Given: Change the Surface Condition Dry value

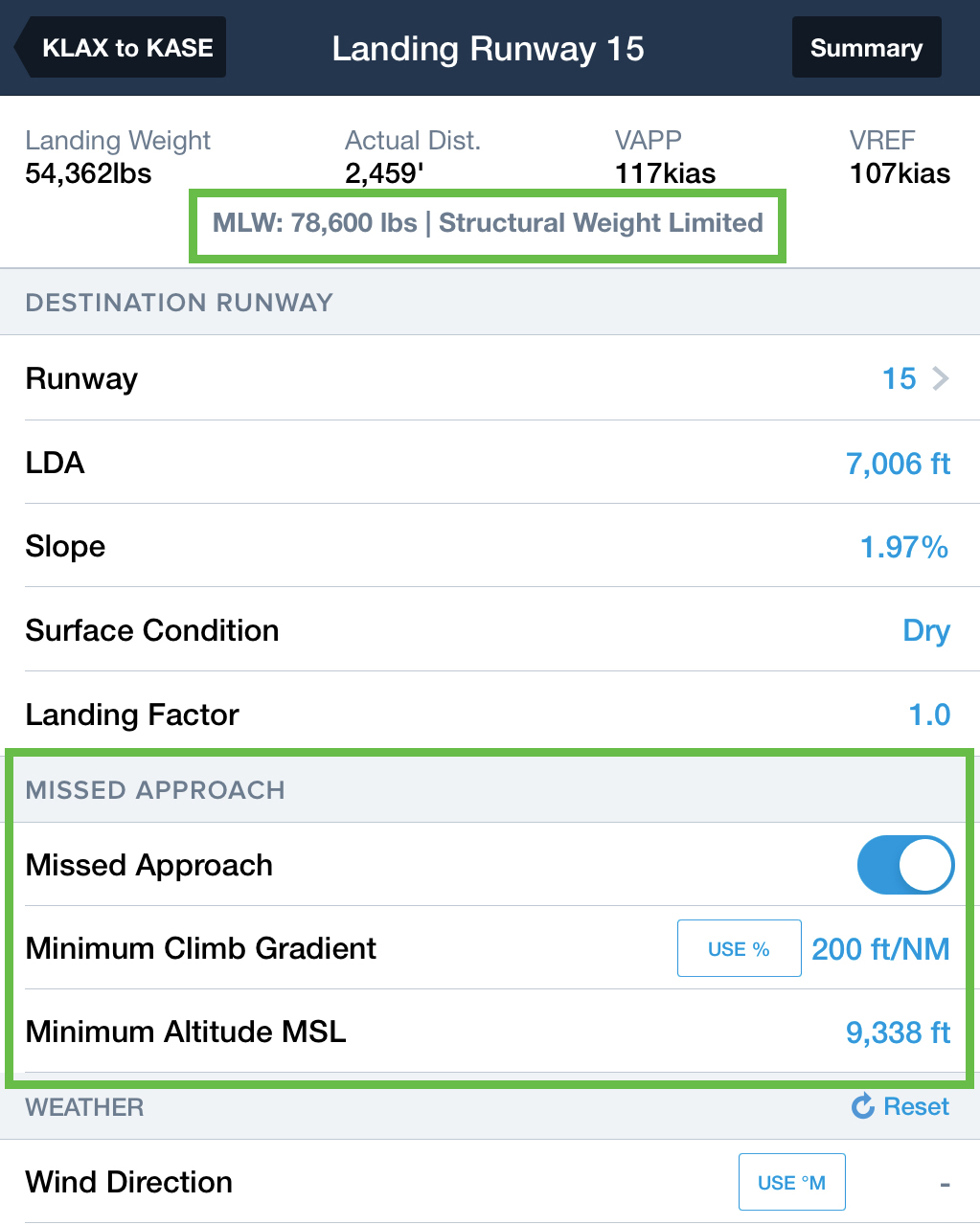Looking at the screenshot, I should (x=926, y=630).
